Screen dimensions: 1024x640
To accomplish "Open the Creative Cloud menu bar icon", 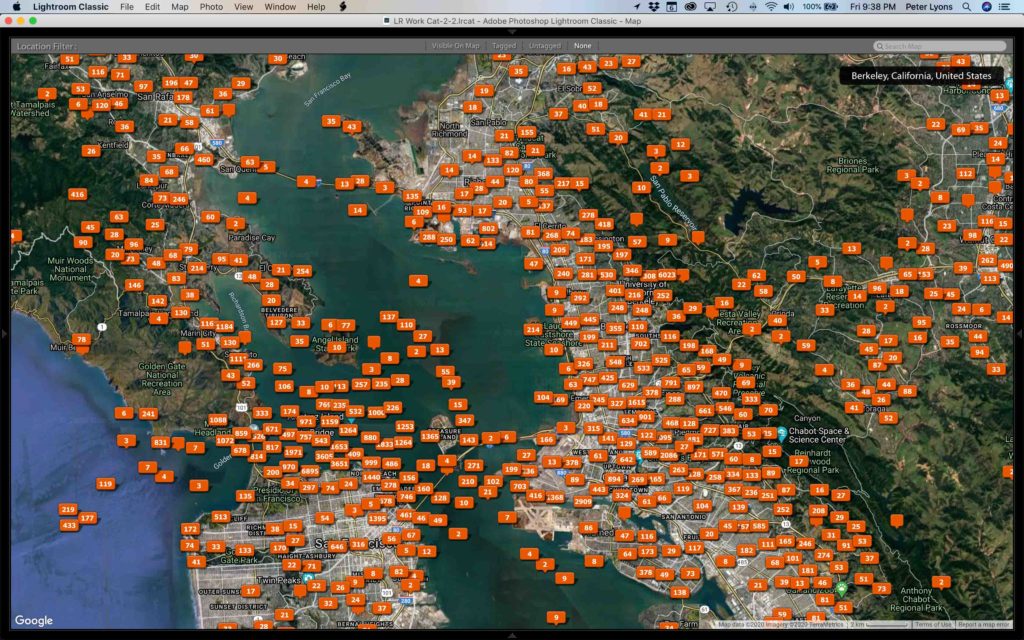I will click(x=690, y=7).
